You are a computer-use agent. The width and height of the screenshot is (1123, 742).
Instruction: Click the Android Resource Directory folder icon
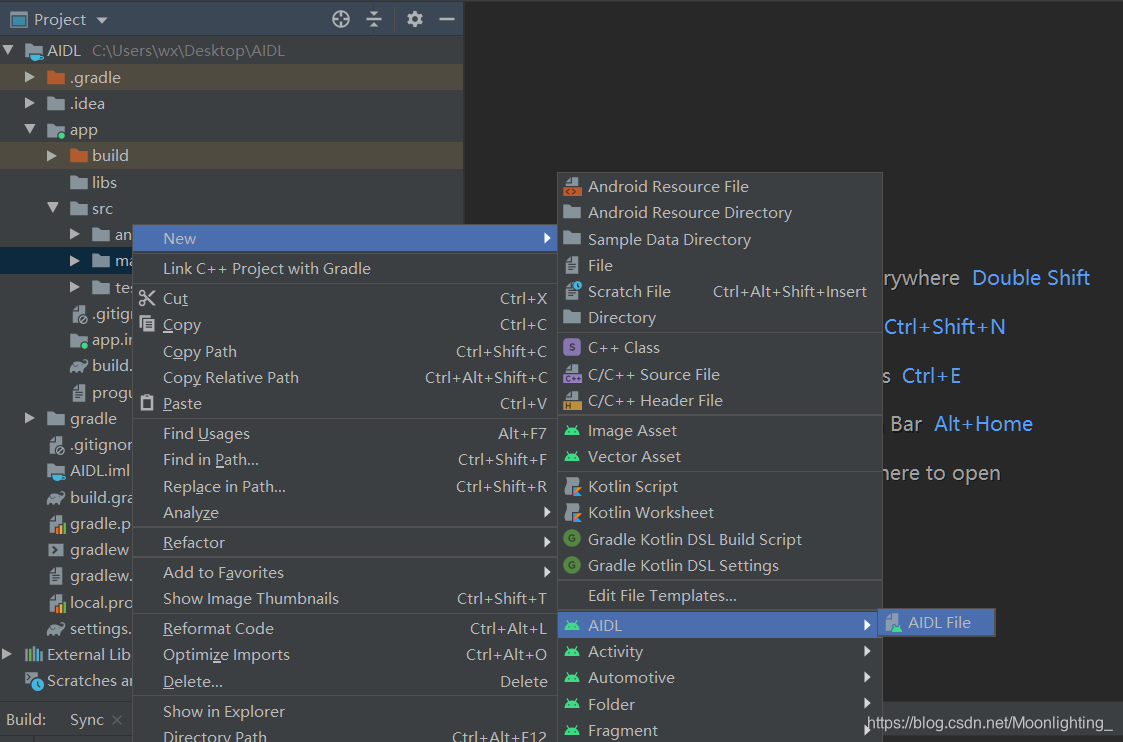pyautogui.click(x=572, y=212)
